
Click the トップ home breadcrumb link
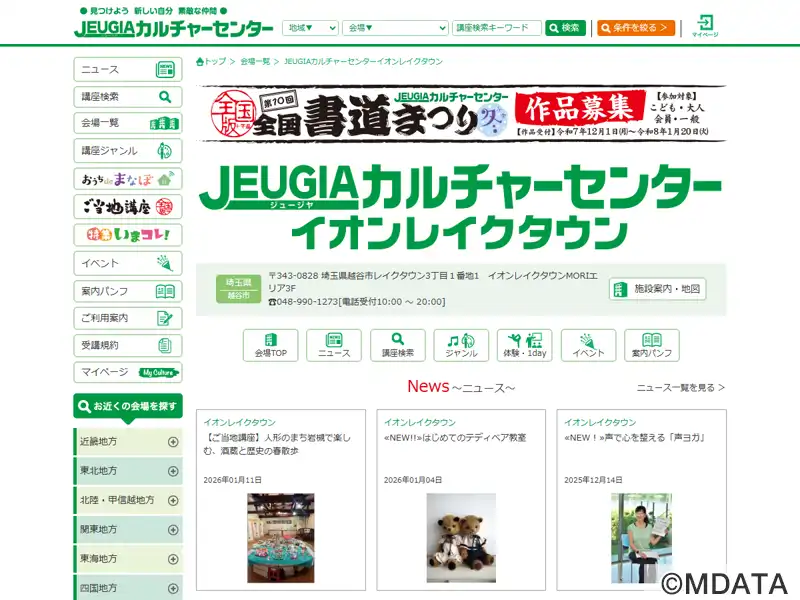pos(211,62)
